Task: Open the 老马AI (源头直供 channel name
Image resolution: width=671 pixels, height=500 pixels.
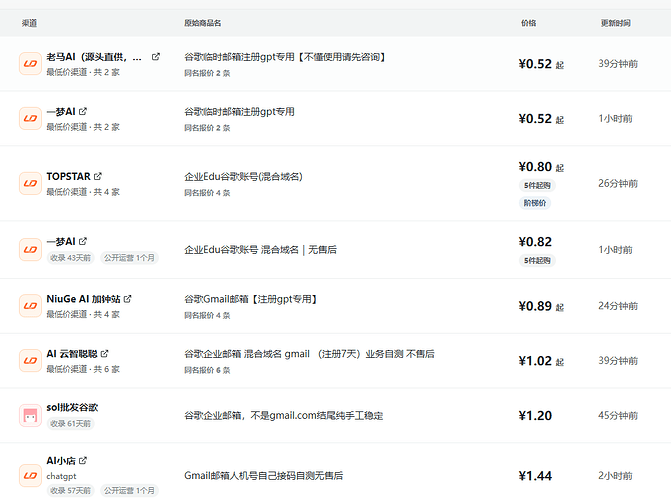Action: (94, 57)
